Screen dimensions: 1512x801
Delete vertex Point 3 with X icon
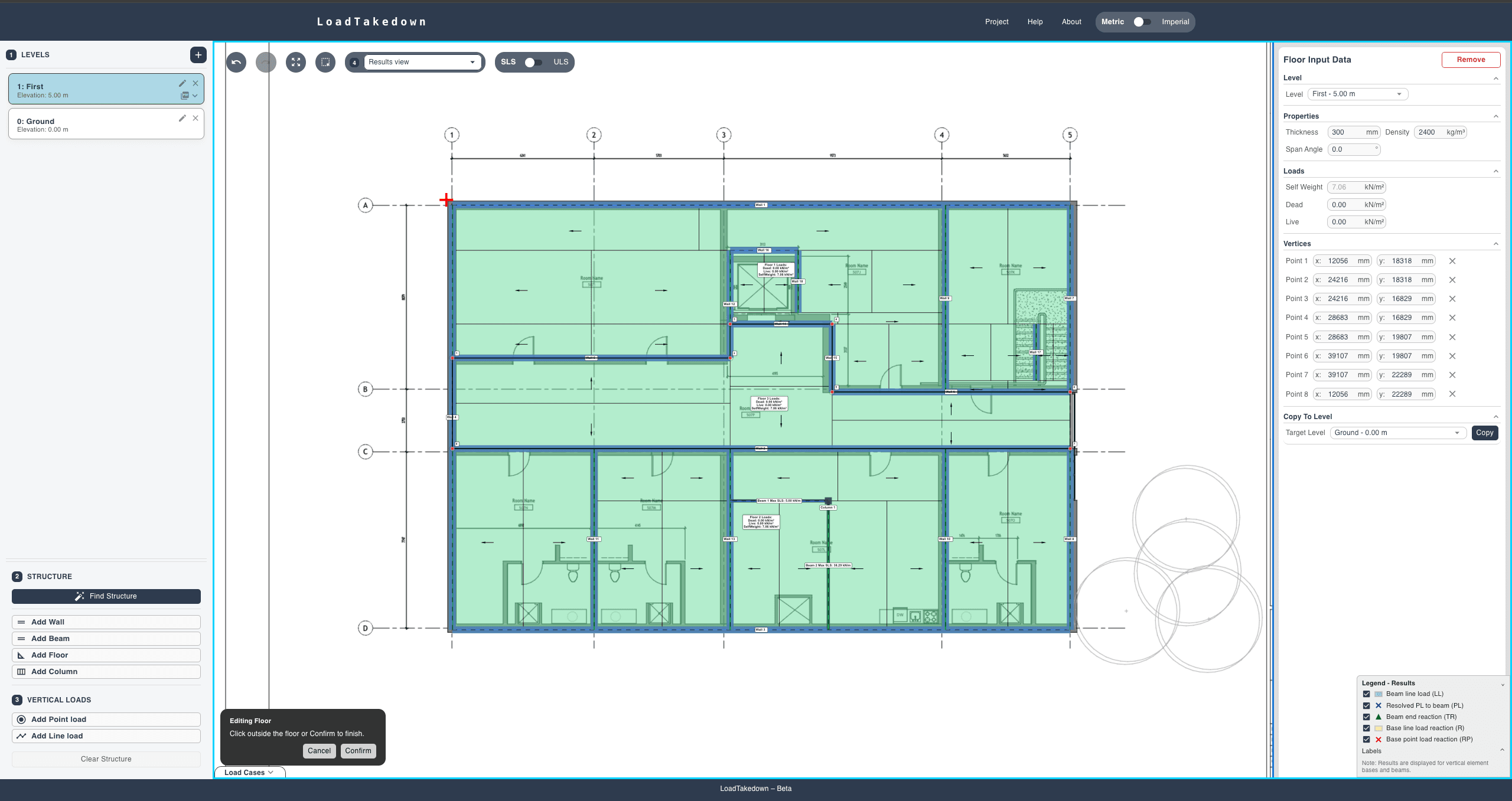pos(1452,299)
